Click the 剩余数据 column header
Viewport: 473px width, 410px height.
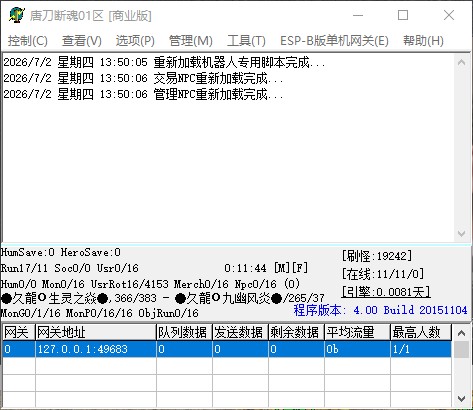point(296,332)
